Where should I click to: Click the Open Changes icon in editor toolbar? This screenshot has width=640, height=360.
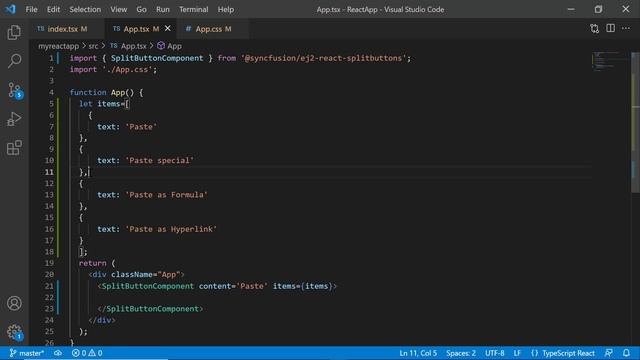coord(595,29)
